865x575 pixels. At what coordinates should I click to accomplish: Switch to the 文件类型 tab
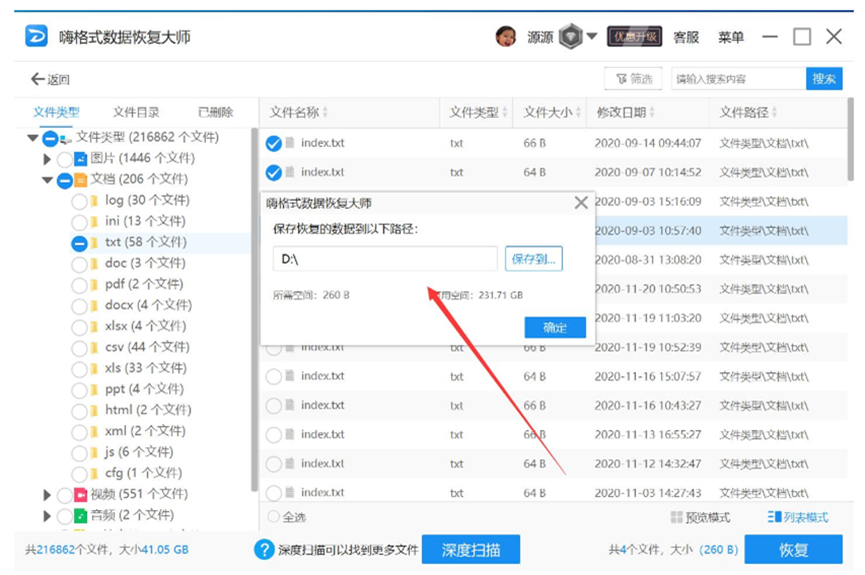tap(56, 113)
